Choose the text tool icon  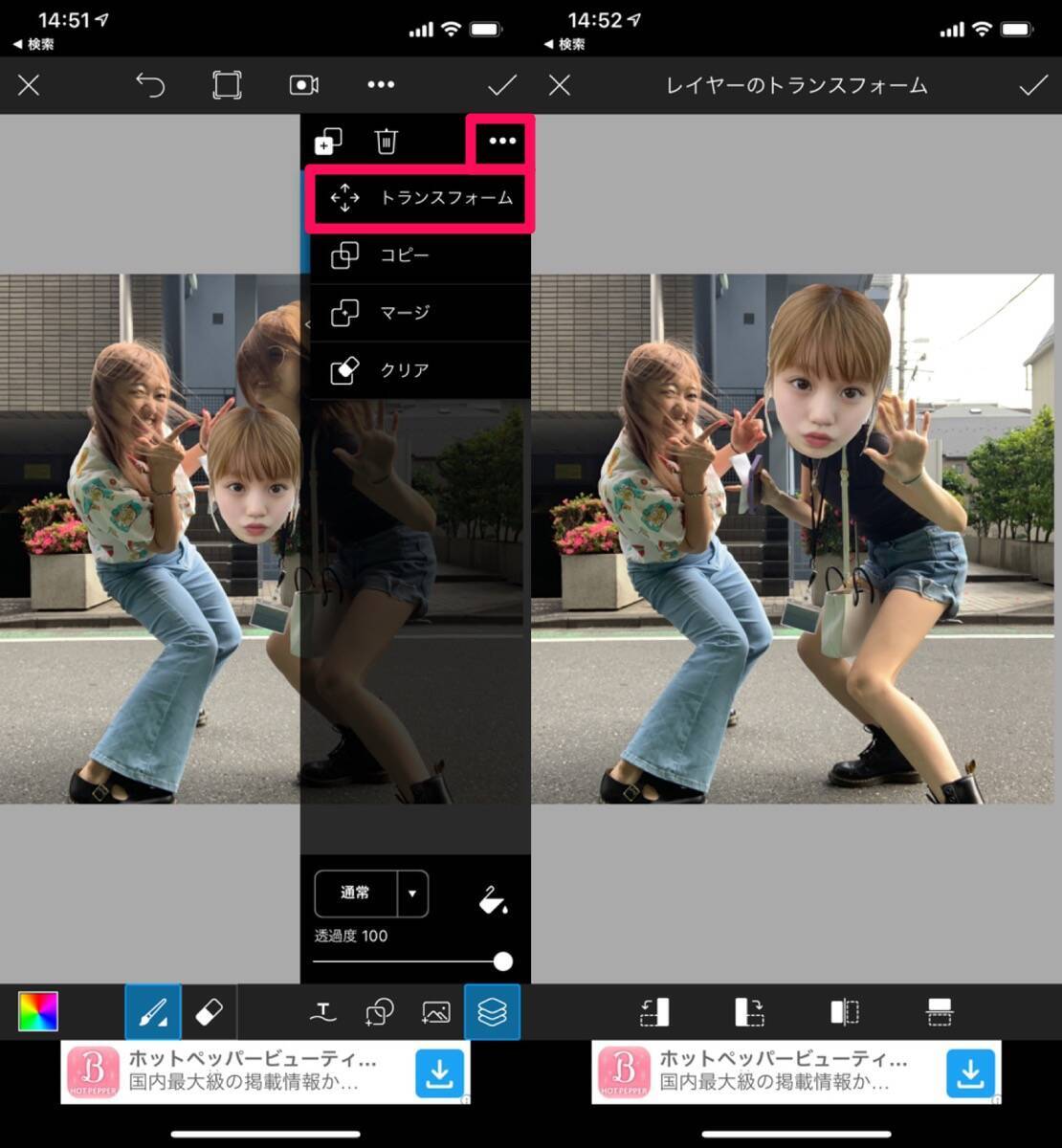[x=323, y=1012]
